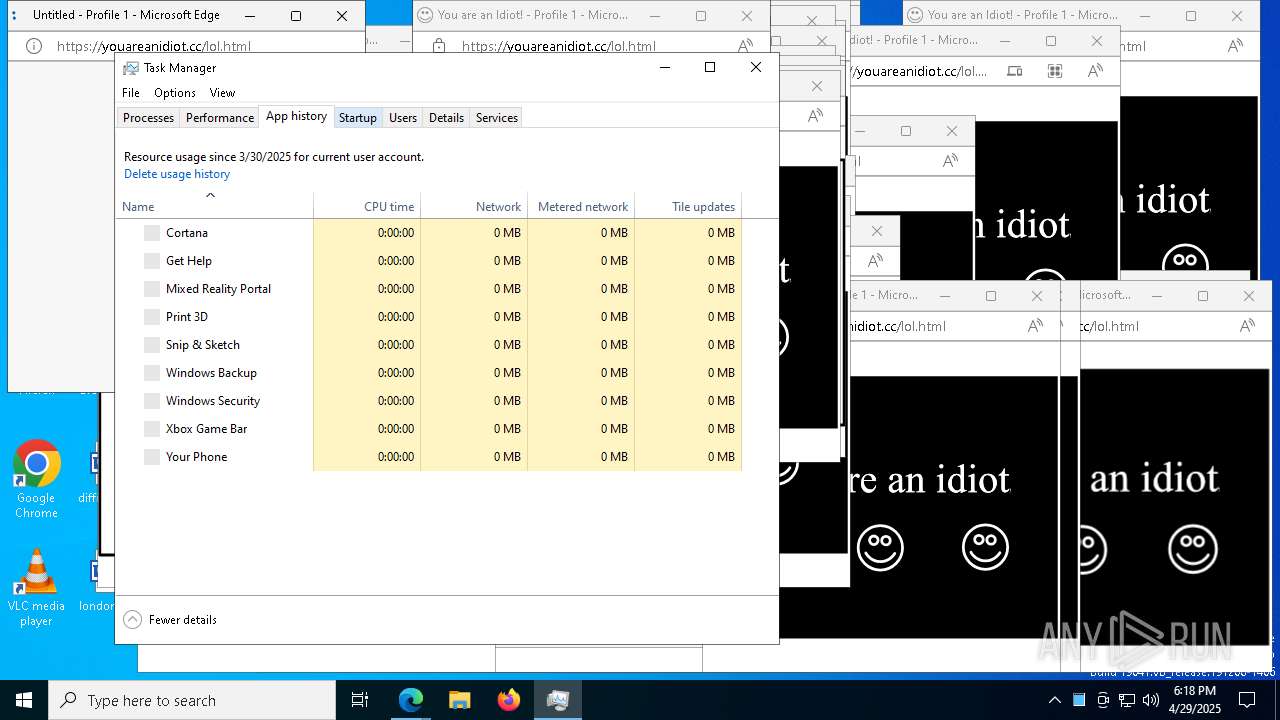Click site info icon in Untitled Edge window

tap(33, 46)
